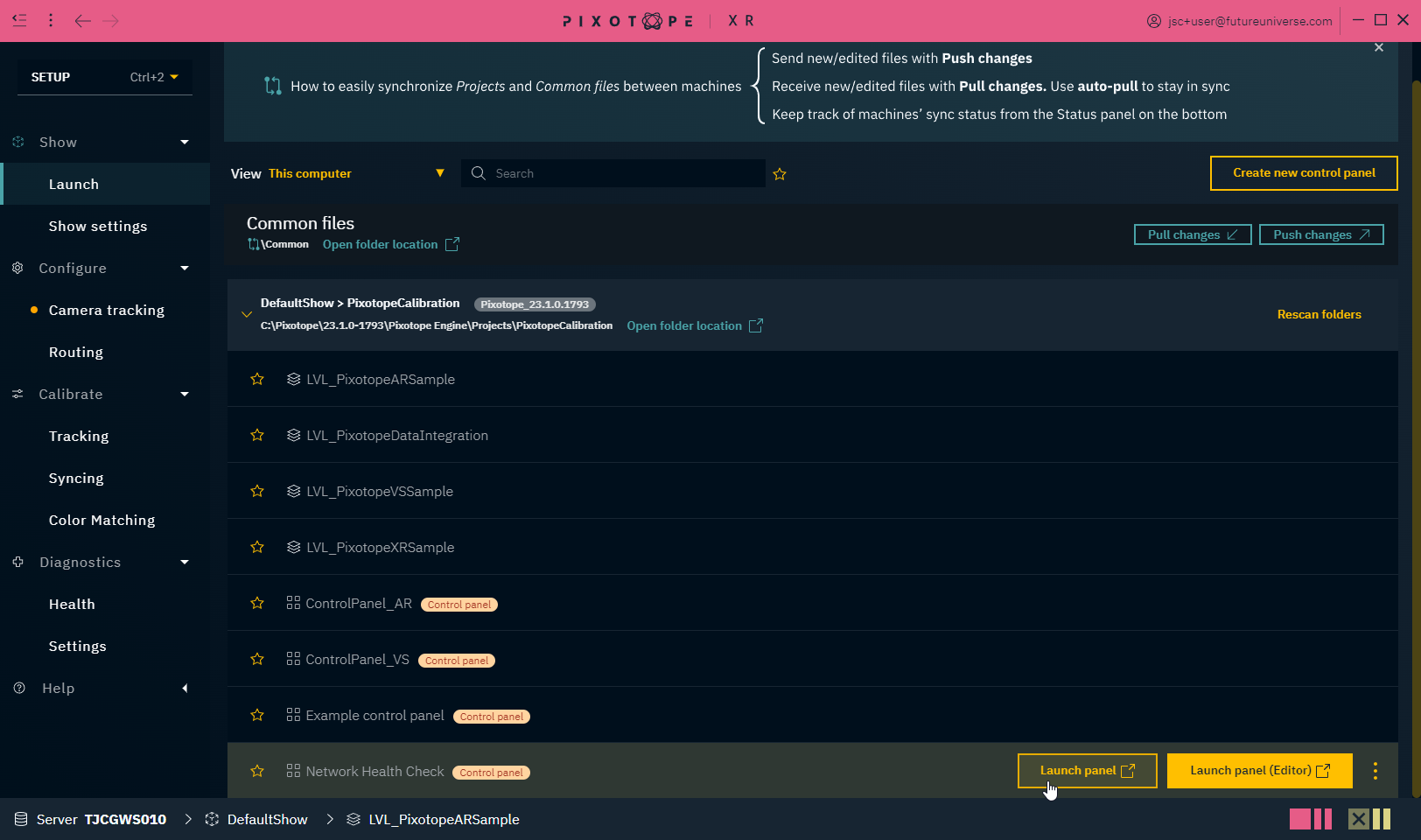Open more options for Network Health Check
Screen dimensions: 1421x840
1375,771
